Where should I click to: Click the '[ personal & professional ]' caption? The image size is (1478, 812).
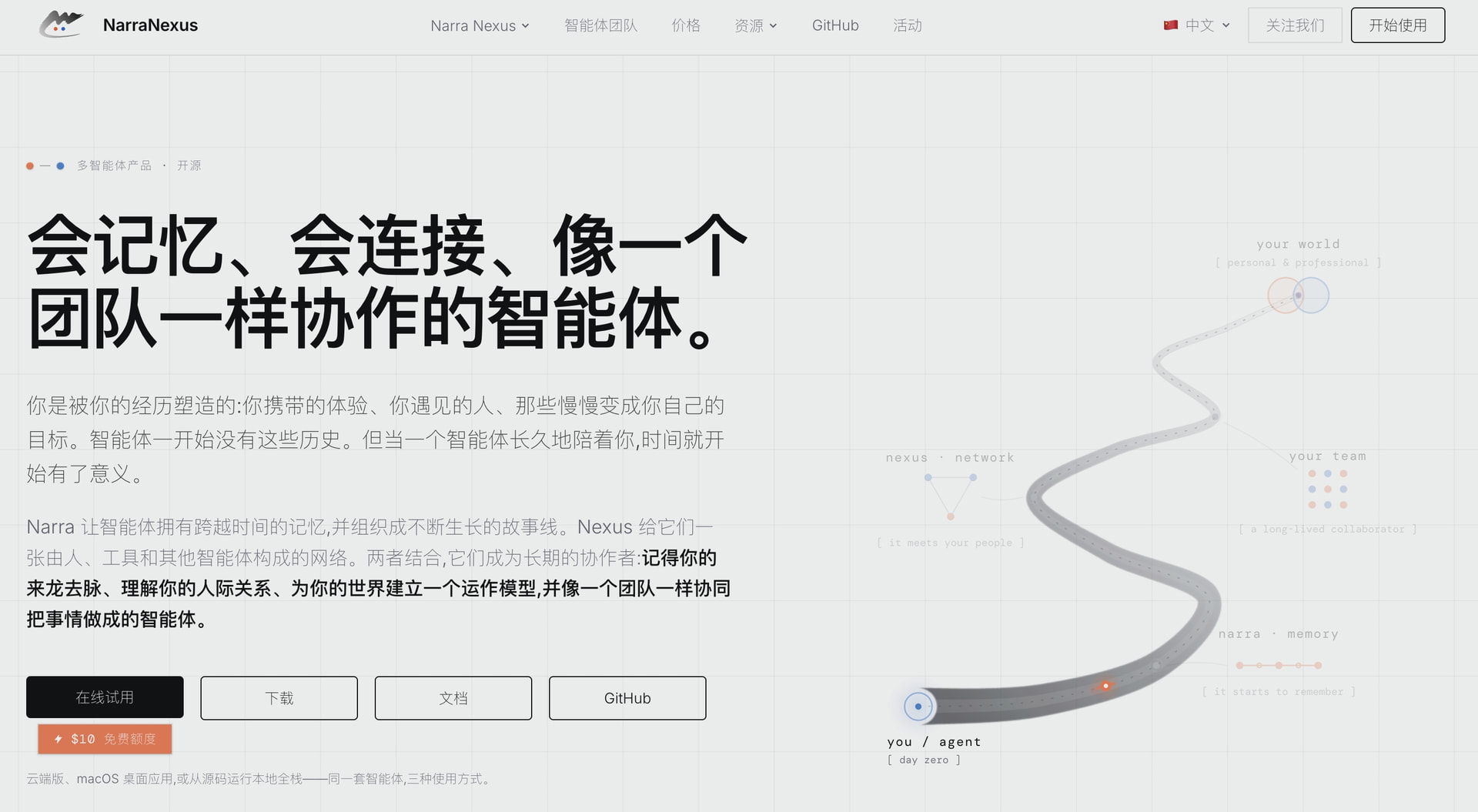pyautogui.click(x=1298, y=262)
